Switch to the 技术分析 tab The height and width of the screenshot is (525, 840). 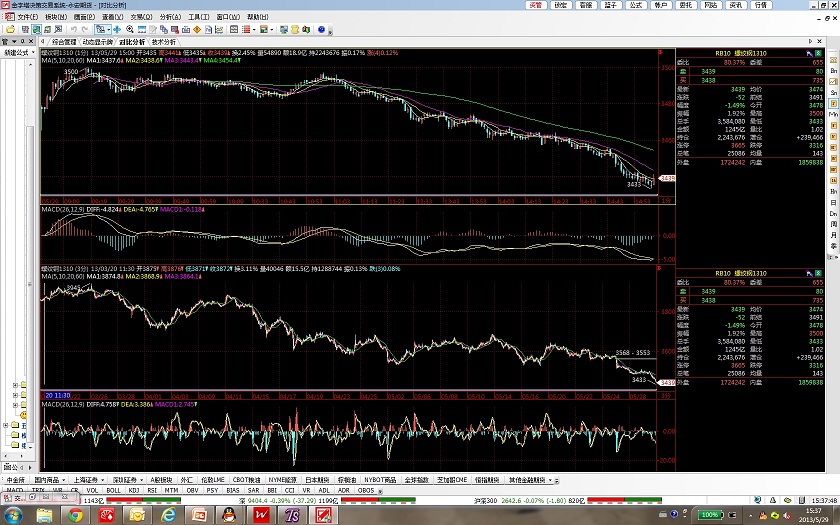click(x=164, y=41)
